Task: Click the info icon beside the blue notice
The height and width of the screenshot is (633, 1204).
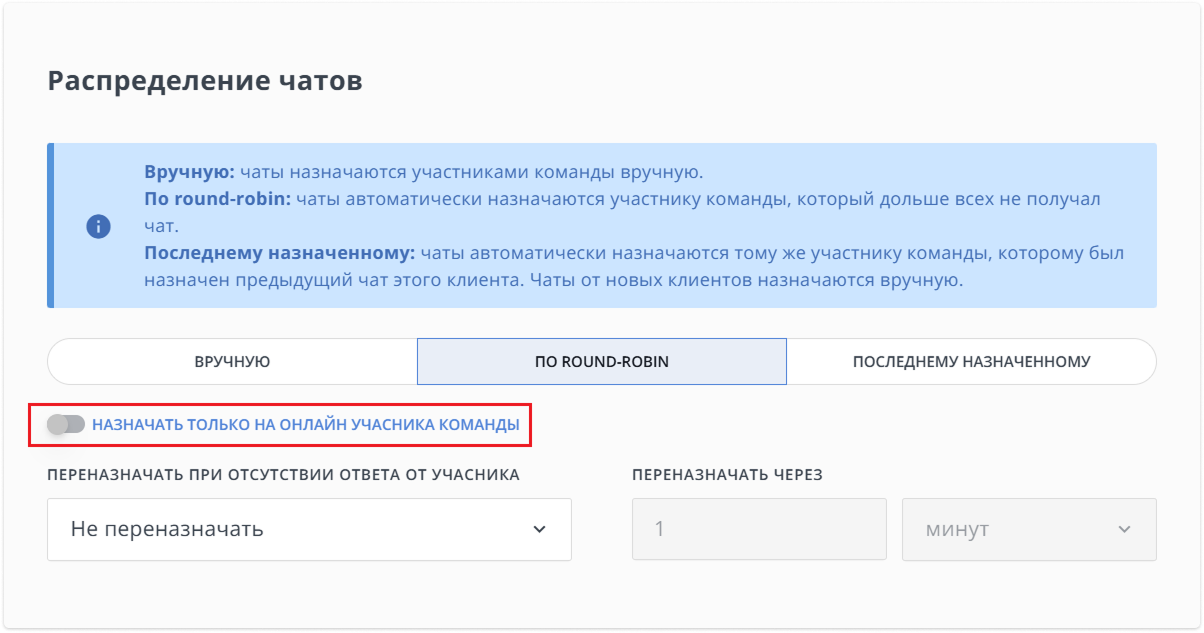Action: click(x=98, y=226)
